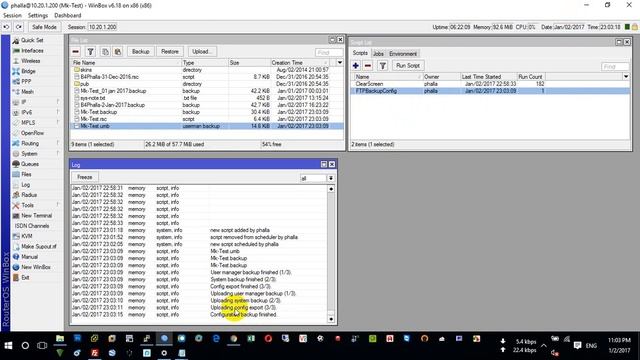640x360 pixels.
Task: Click the Freeze button in Log
Action: (x=84, y=177)
